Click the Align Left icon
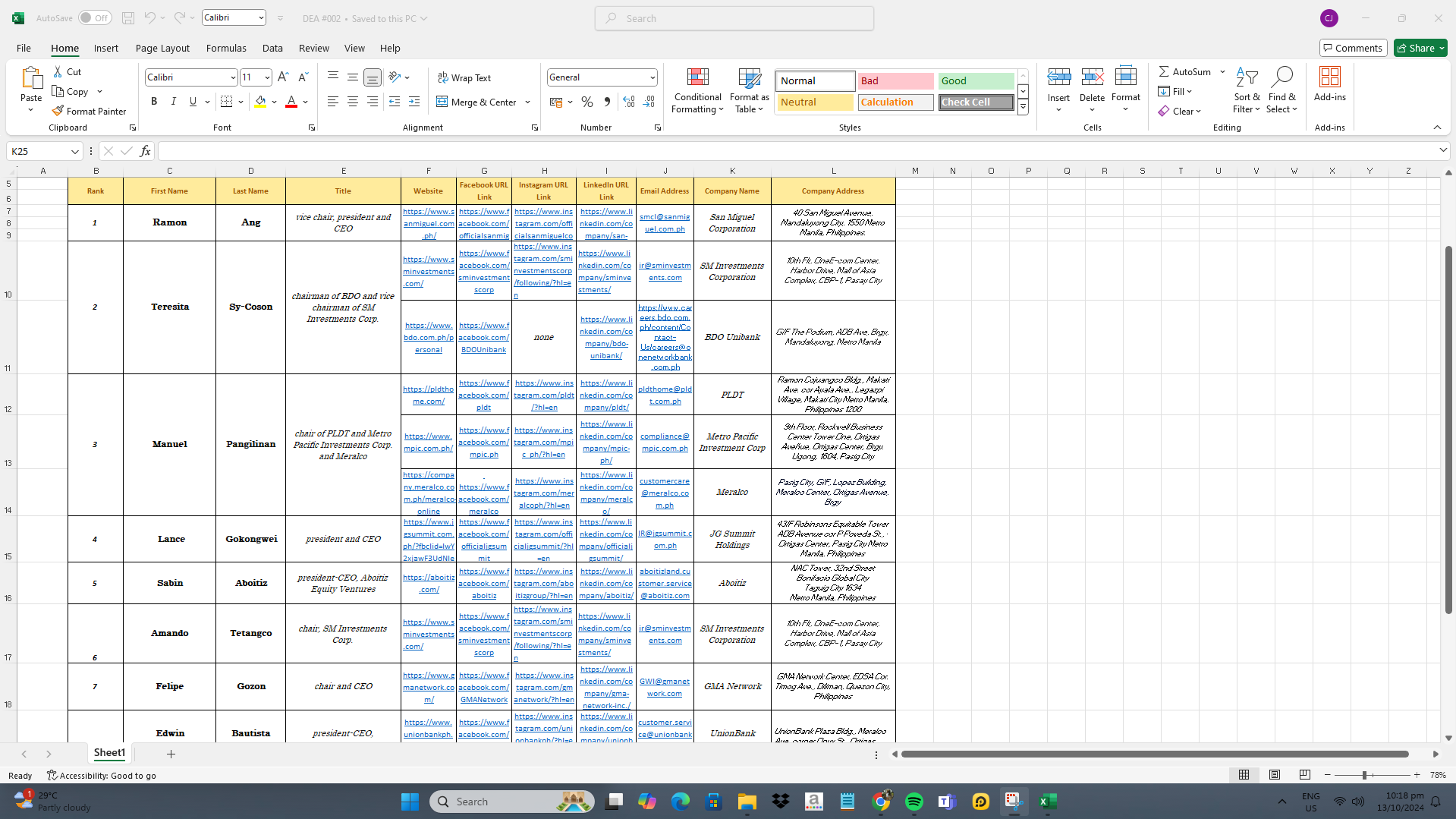 (333, 102)
